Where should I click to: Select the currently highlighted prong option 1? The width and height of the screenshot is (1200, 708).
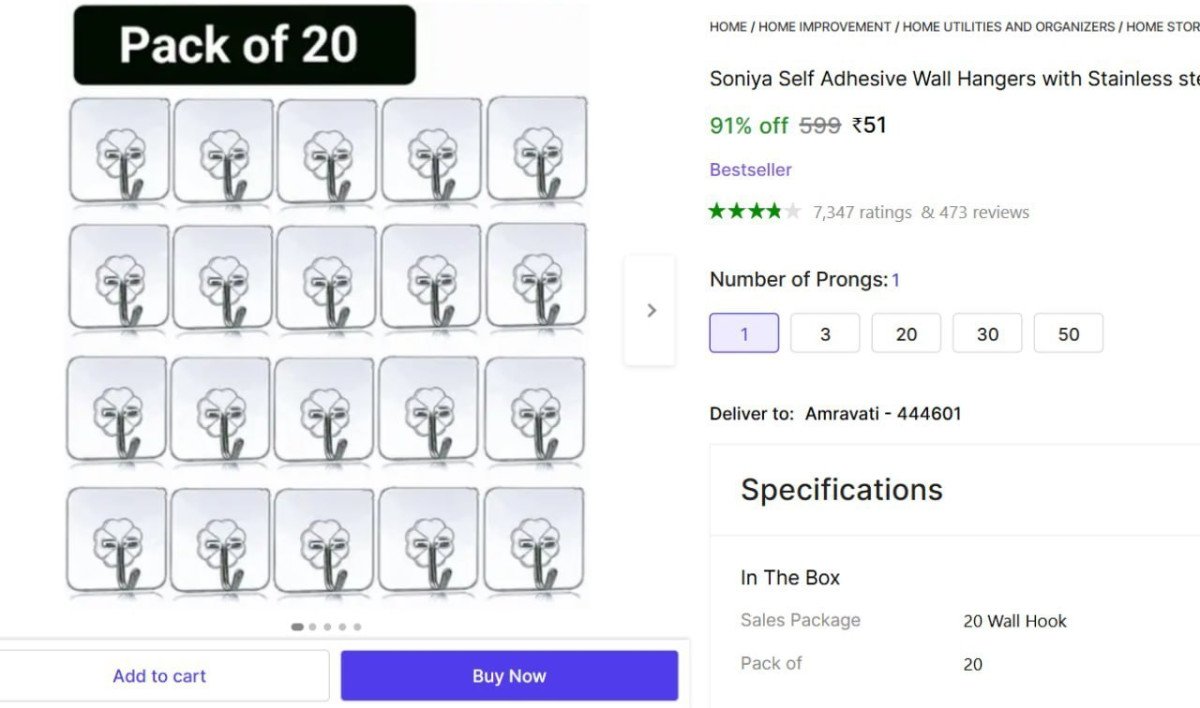click(x=743, y=333)
